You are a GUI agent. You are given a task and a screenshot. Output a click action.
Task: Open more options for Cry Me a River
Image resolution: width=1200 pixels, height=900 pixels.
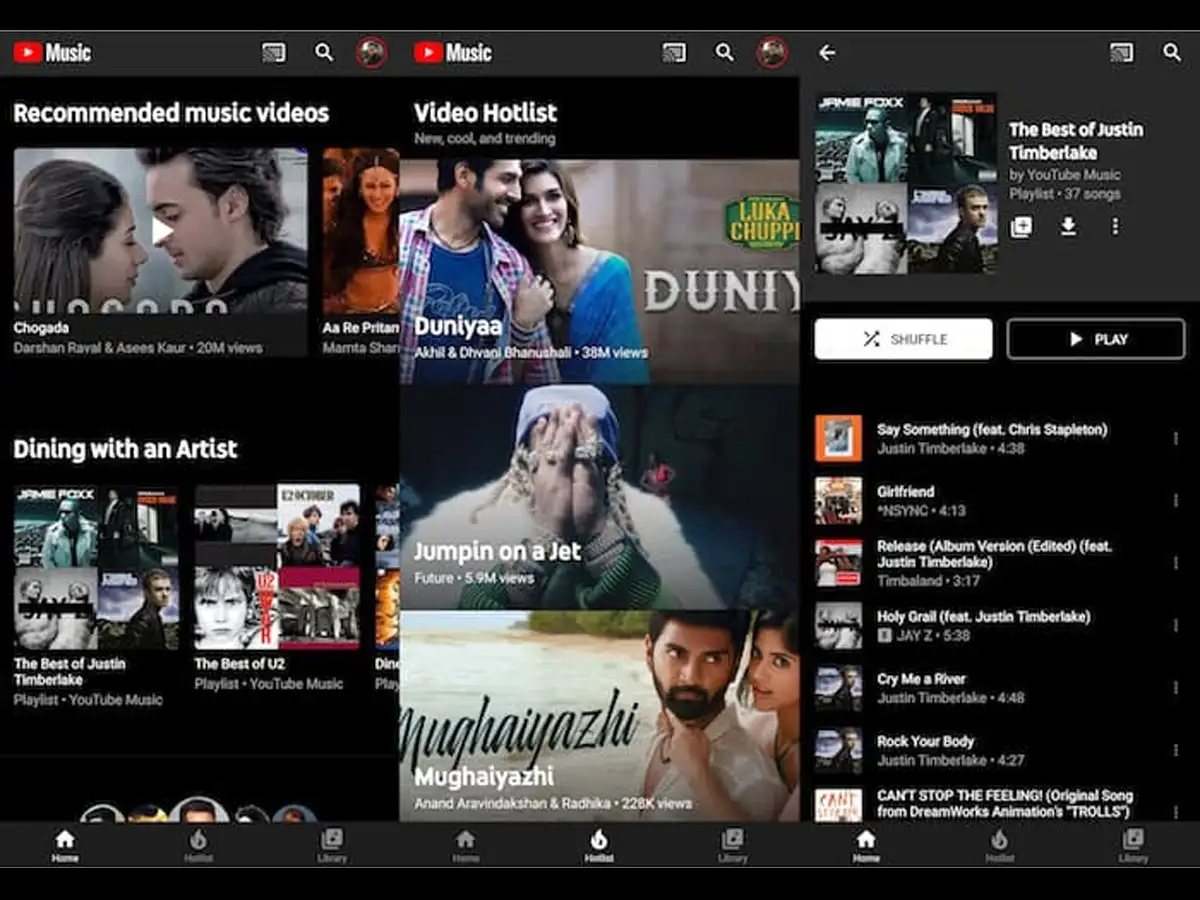click(1175, 688)
